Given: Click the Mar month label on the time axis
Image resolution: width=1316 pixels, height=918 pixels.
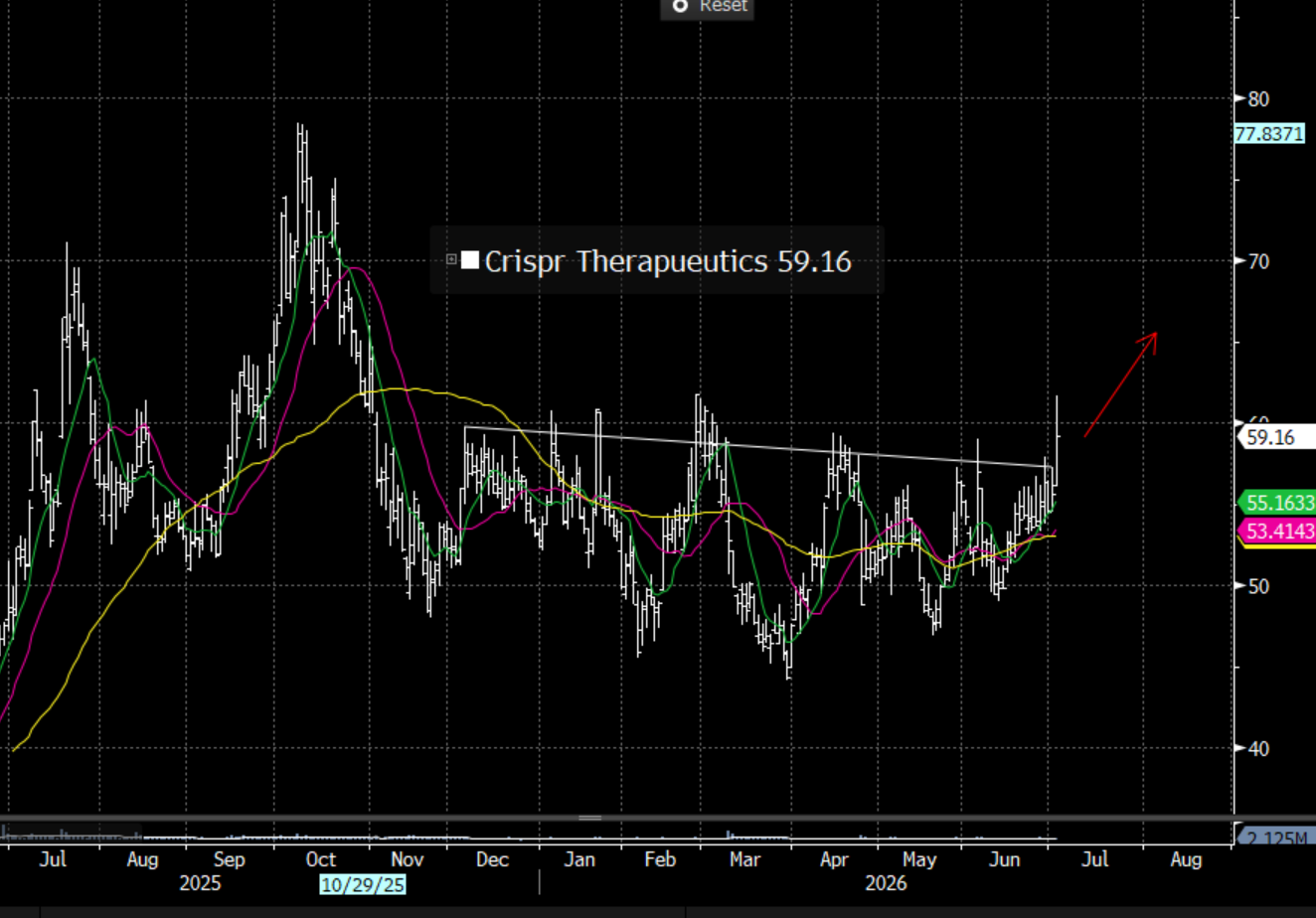Looking at the screenshot, I should coord(744,859).
